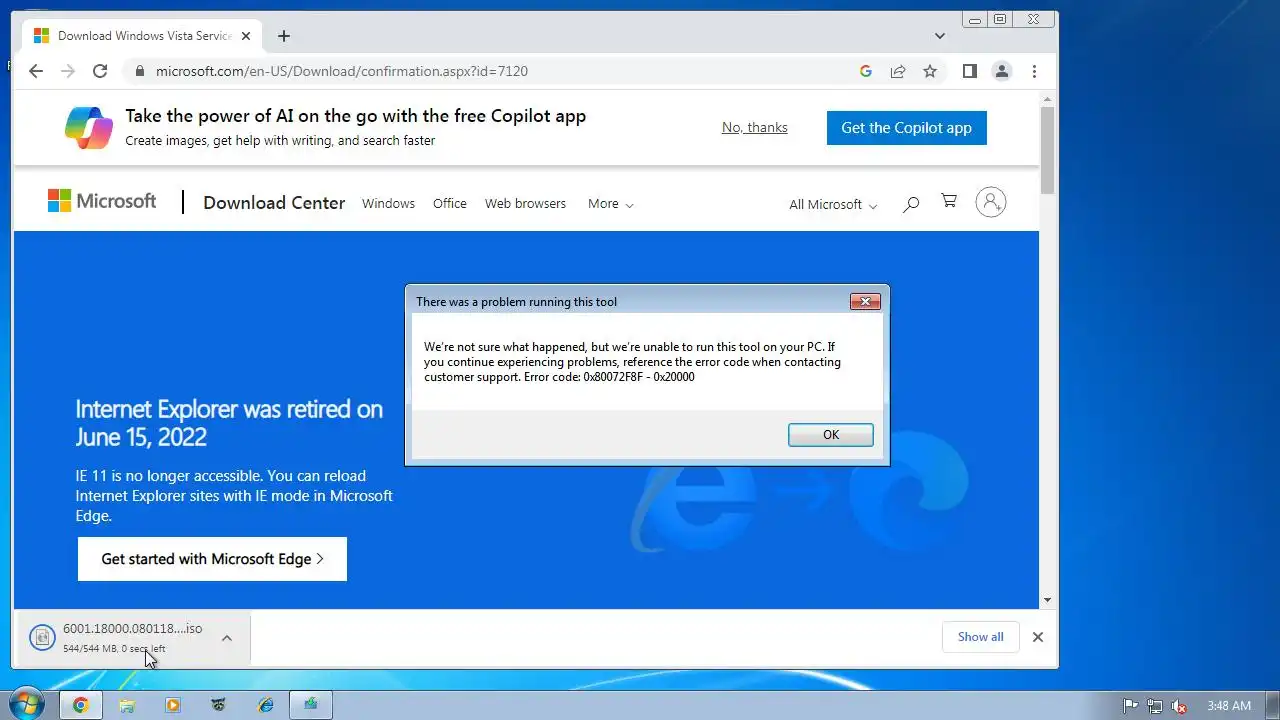Open the tab search dropdown arrow
The width and height of the screenshot is (1280, 720).
tap(940, 36)
